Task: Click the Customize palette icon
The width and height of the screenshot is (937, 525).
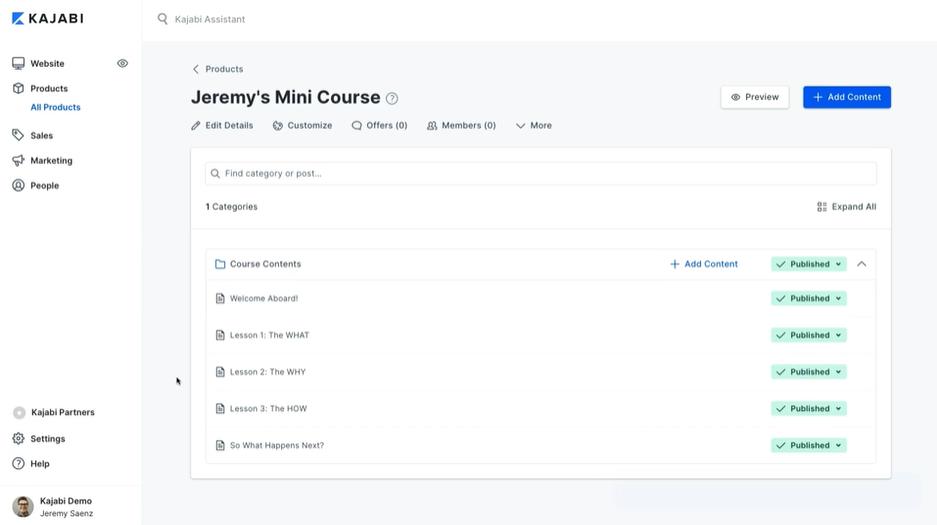Action: click(278, 126)
